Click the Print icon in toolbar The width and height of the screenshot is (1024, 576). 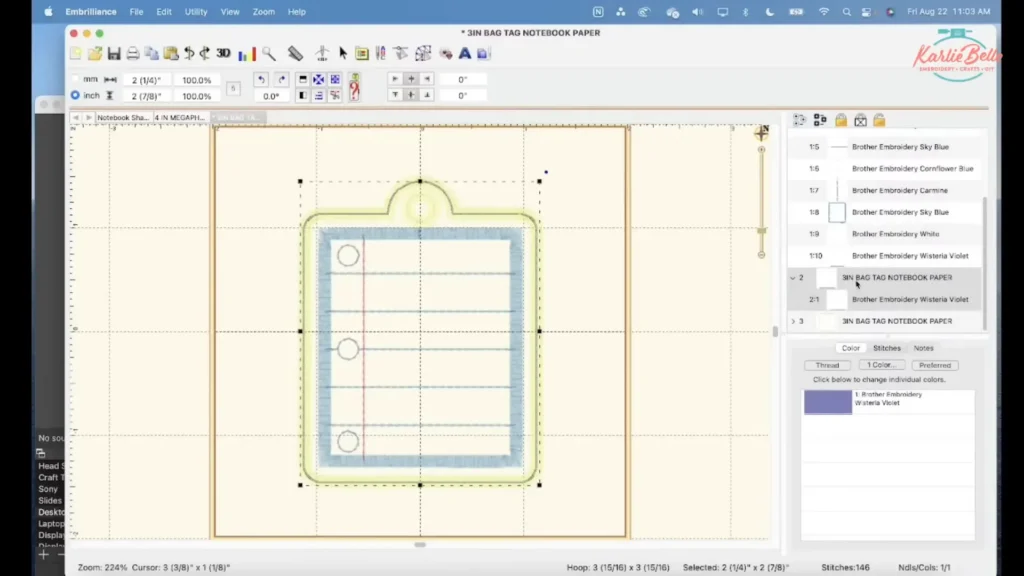(133, 53)
